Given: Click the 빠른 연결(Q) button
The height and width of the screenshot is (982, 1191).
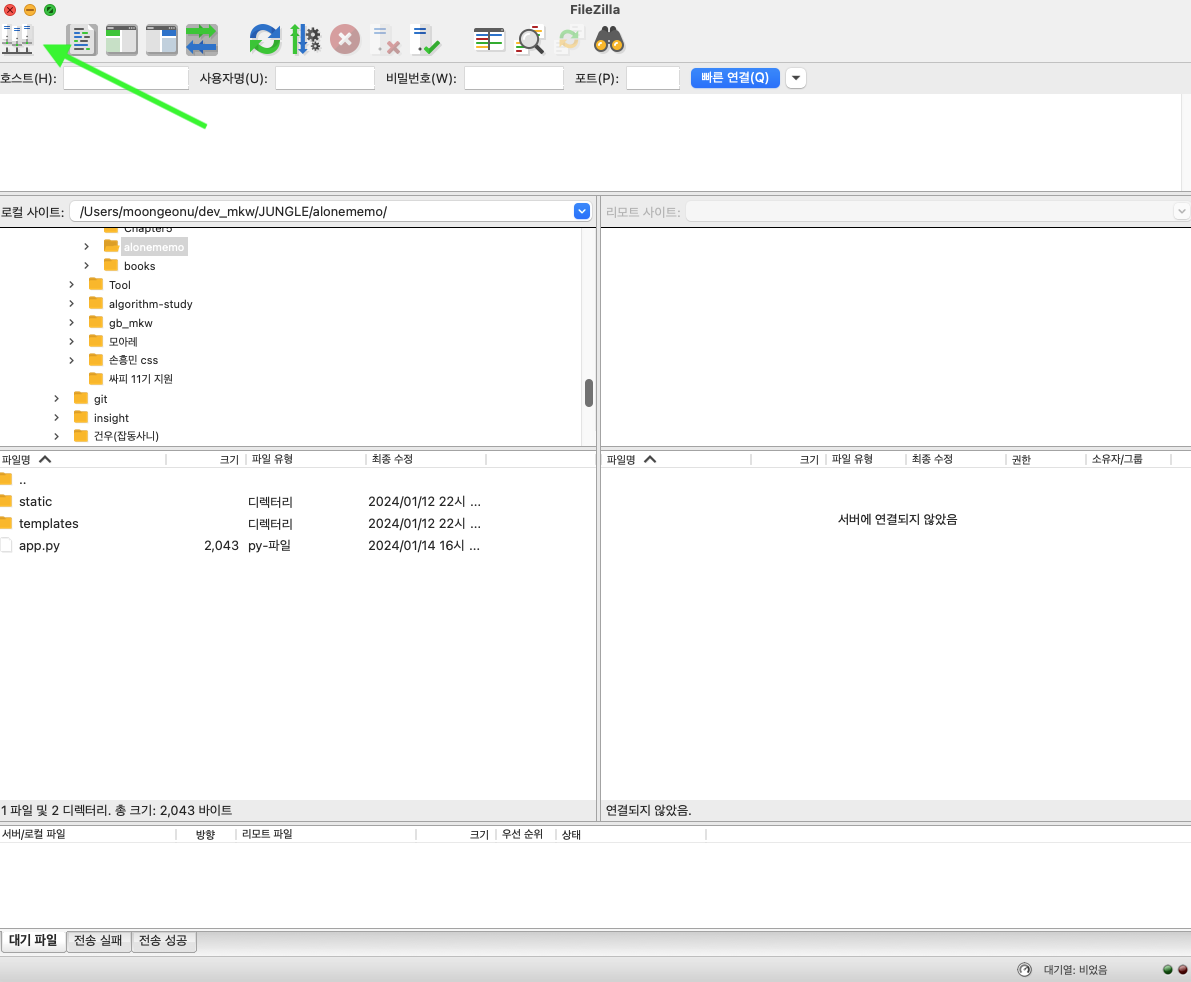Looking at the screenshot, I should tap(735, 77).
